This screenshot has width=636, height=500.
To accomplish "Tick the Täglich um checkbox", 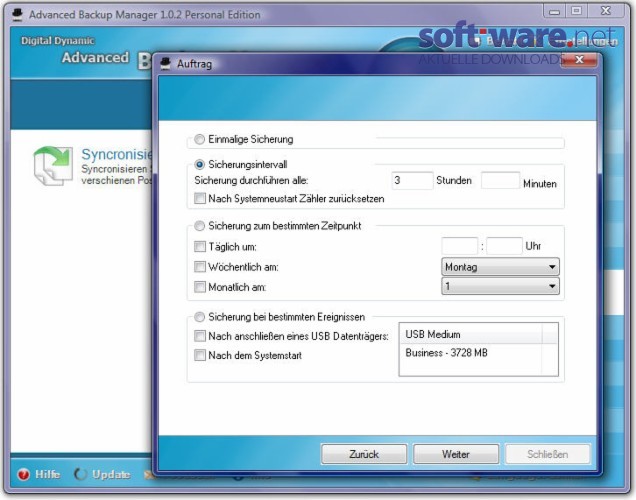I will click(200, 246).
